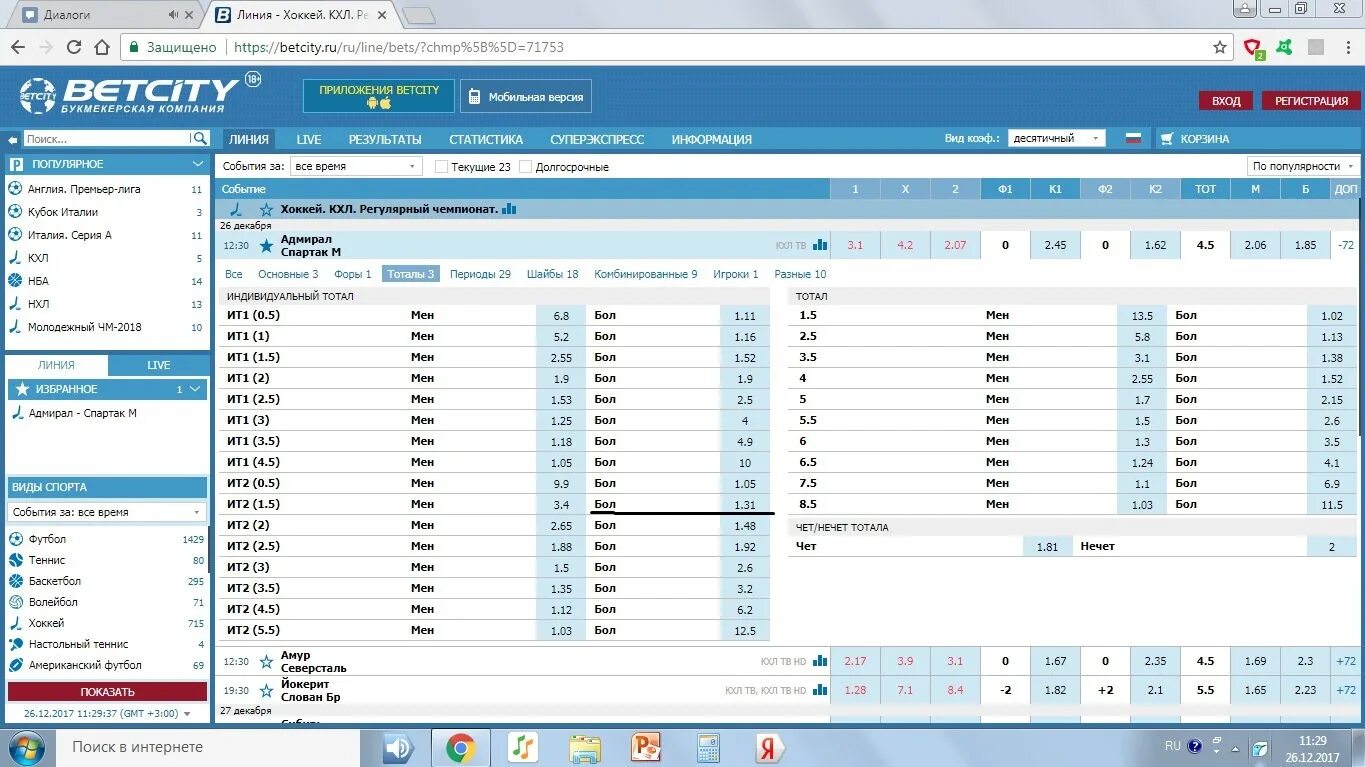This screenshot has width=1365, height=767.
Task: Toggle favorite star for Адмирал - Спартак М
Action: (266, 245)
